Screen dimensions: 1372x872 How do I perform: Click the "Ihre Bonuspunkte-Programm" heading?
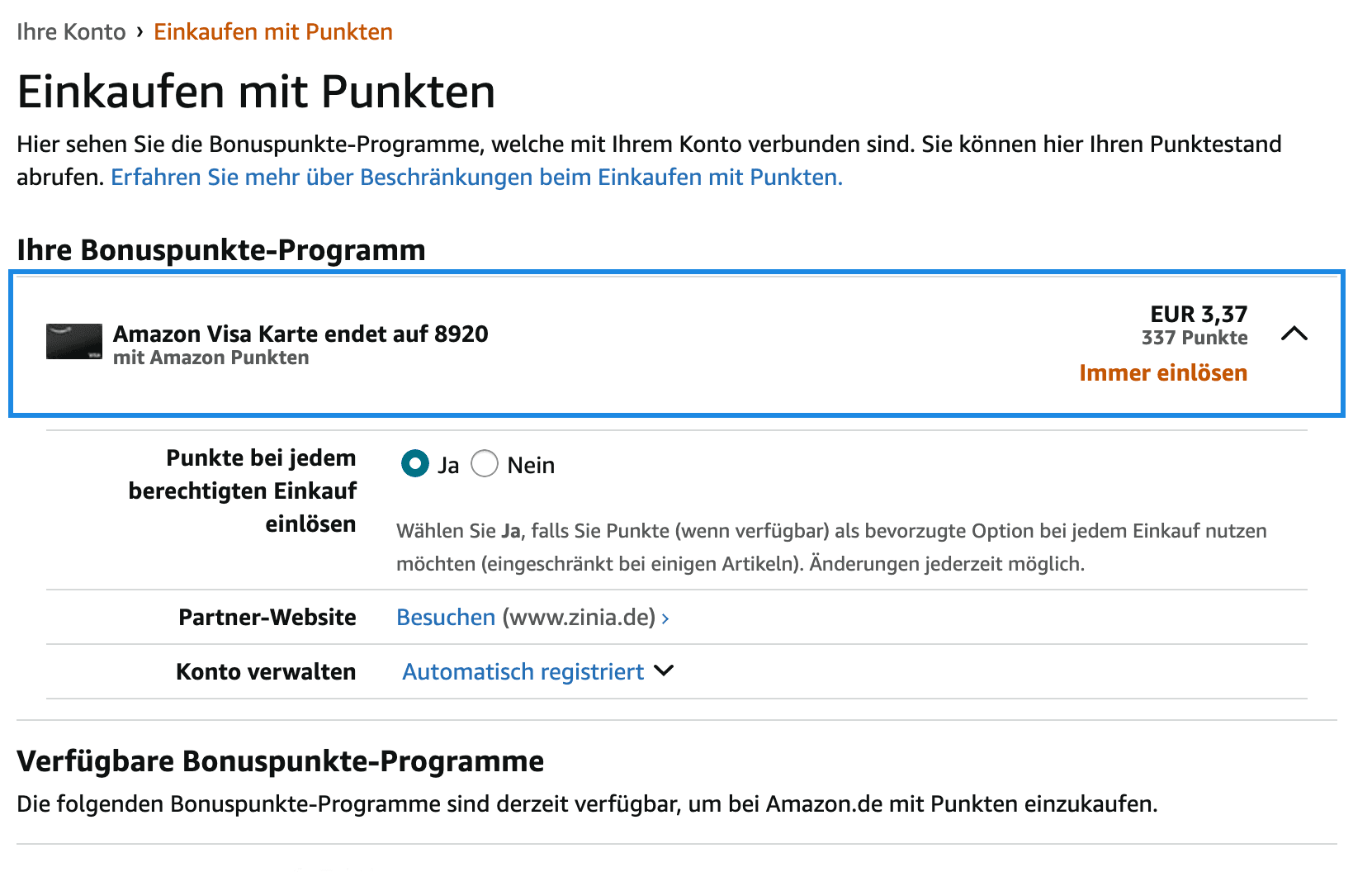coord(221,250)
